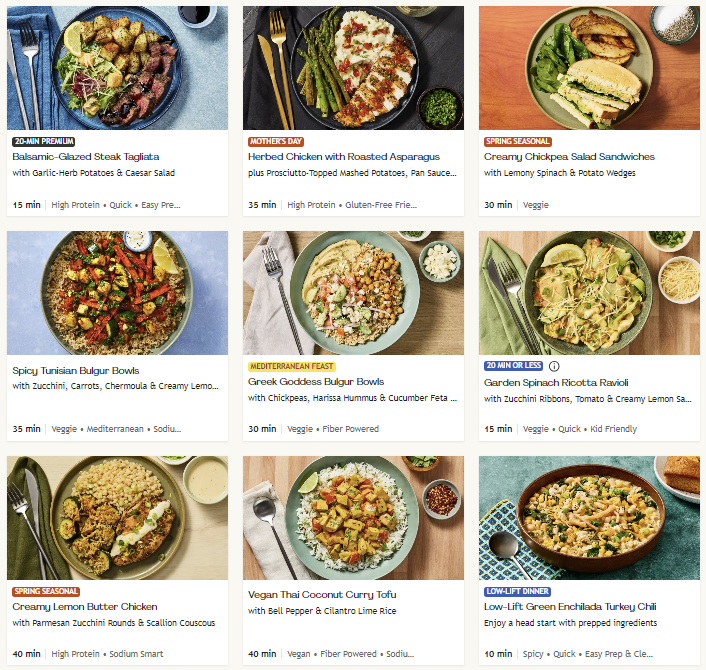This screenshot has width=706, height=670.
Task: Select the 20-Min Premium badge
Action: 44,142
